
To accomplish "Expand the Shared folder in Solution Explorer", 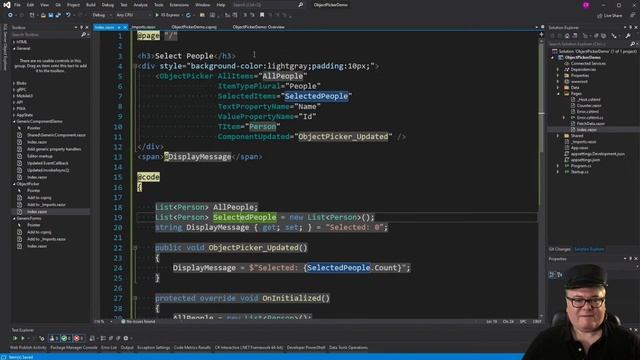I will (558, 136).
